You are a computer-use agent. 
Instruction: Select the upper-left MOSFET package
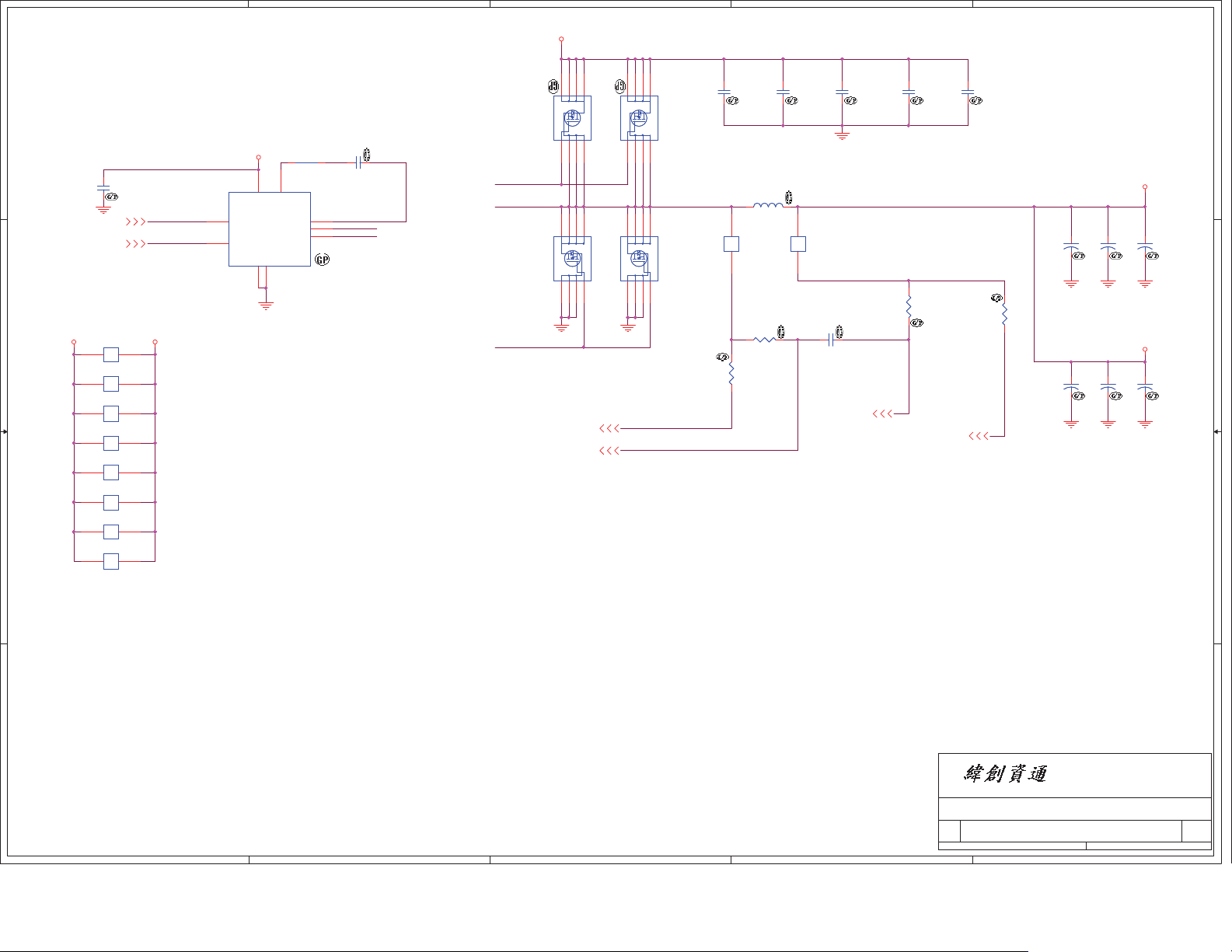point(572,118)
